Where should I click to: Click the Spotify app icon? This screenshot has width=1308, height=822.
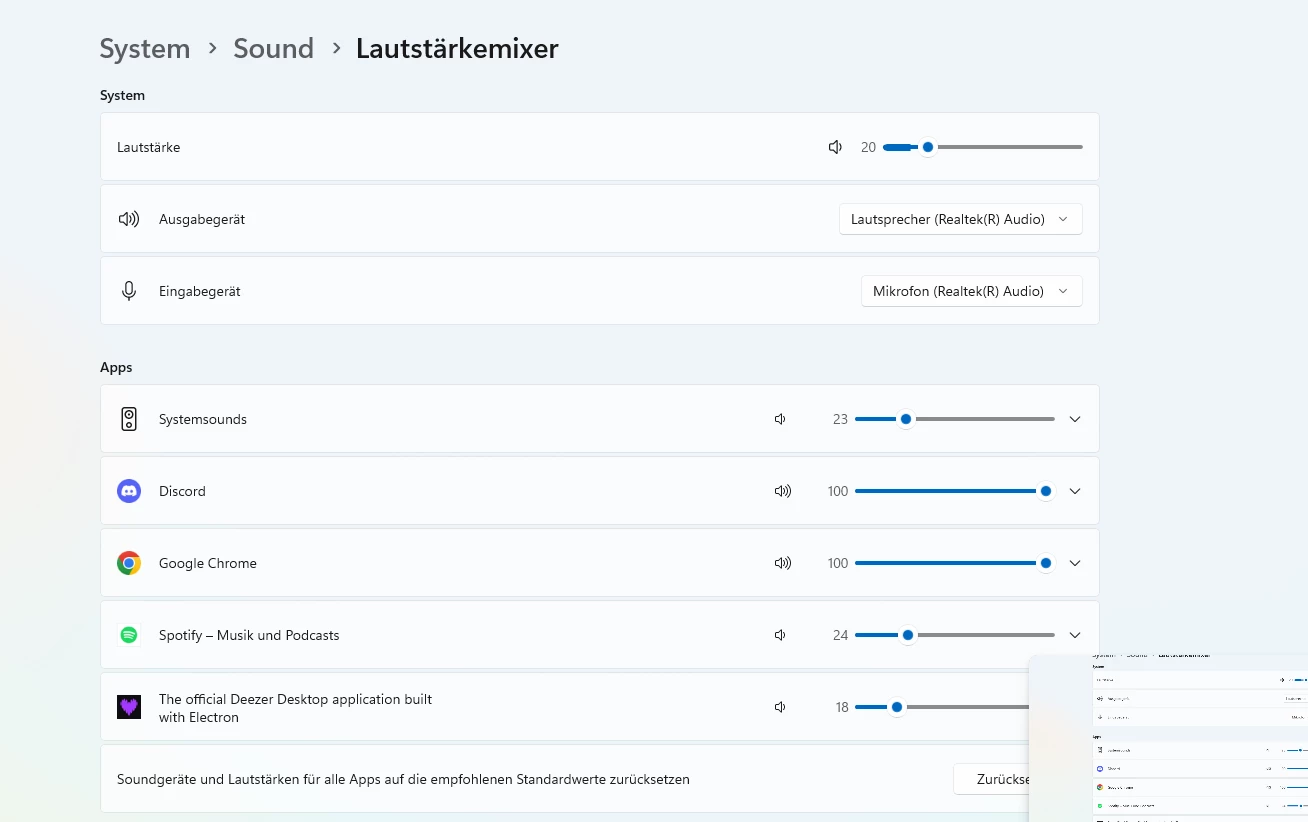129,635
